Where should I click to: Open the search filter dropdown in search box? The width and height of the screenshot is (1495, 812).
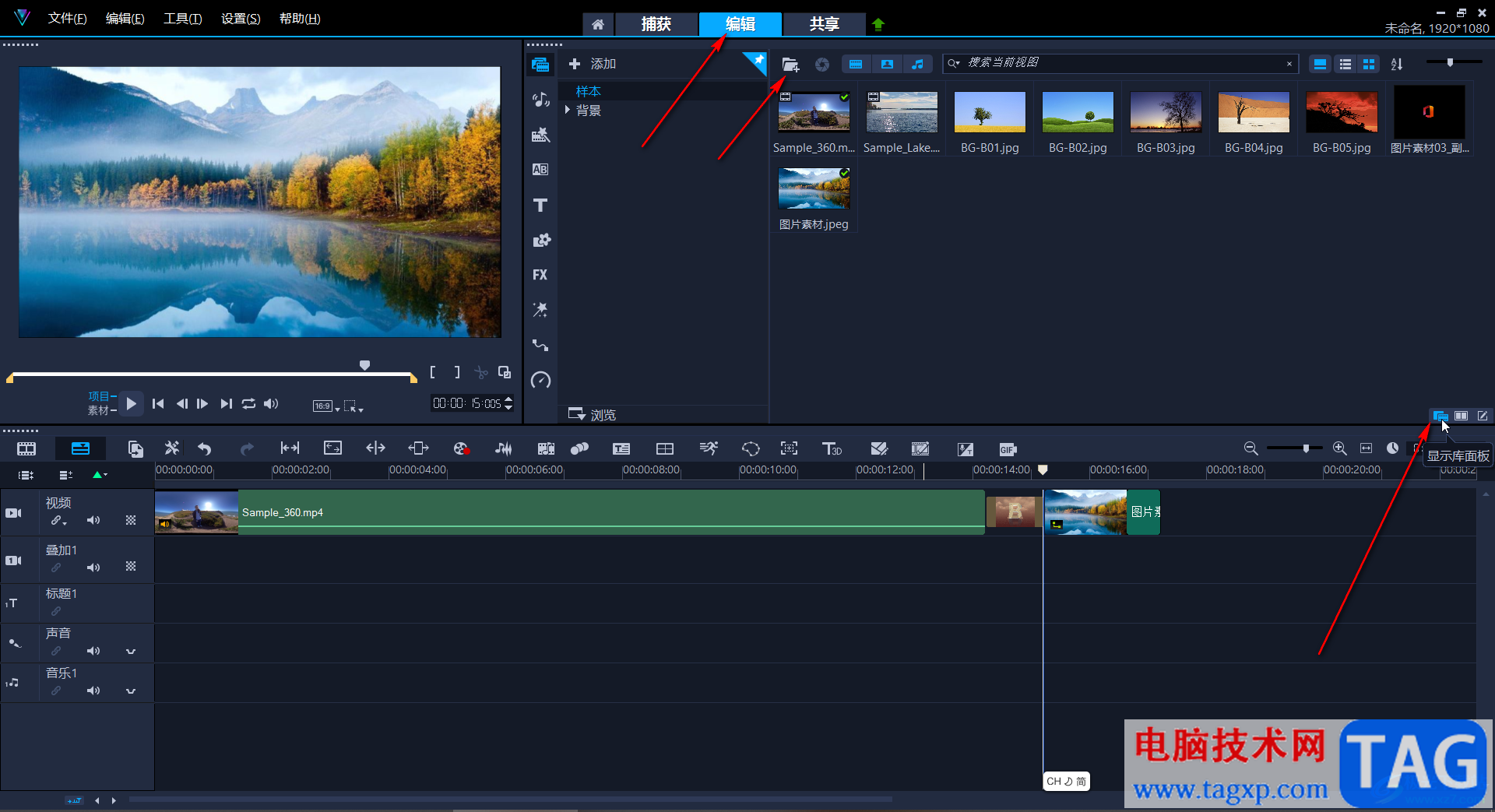[954, 64]
